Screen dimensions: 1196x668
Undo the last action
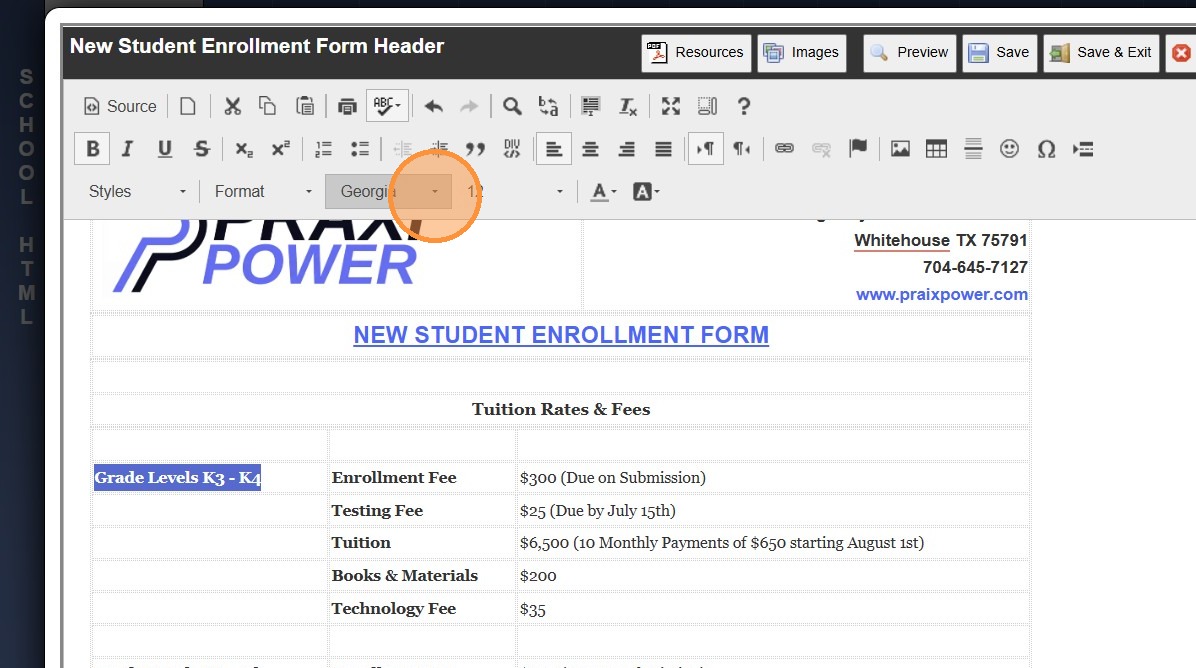[433, 106]
